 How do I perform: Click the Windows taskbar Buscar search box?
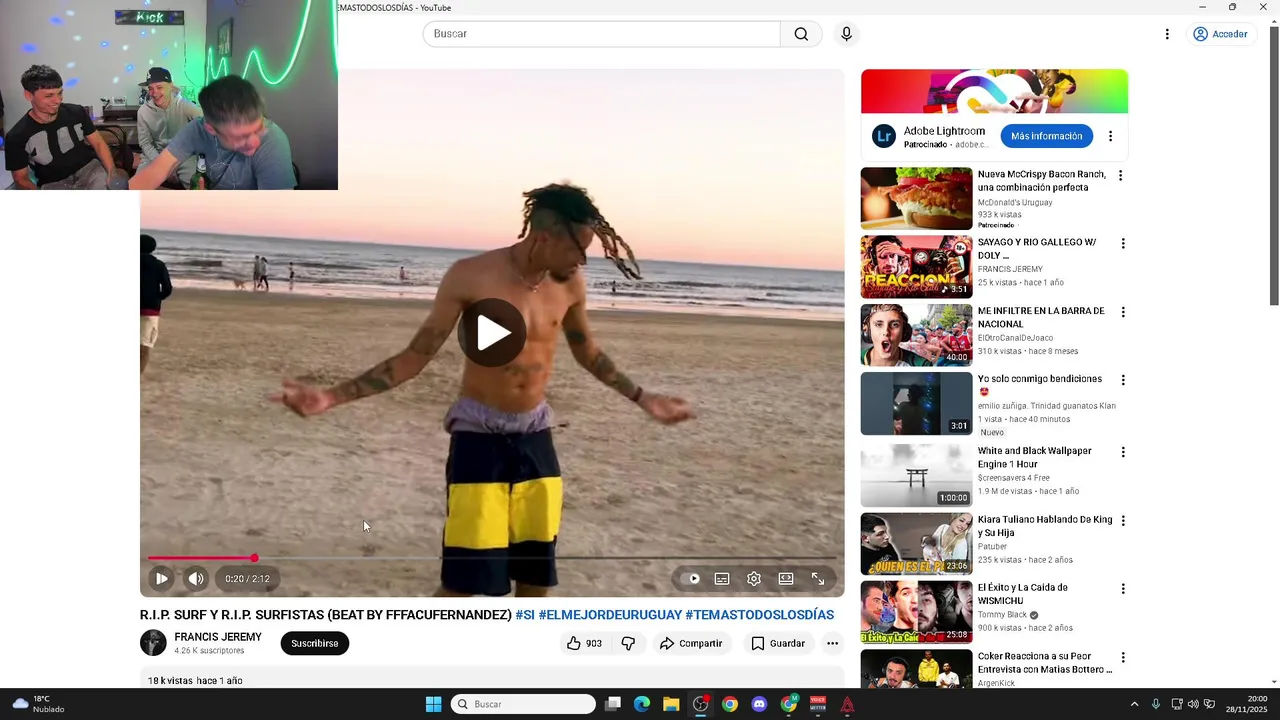point(523,704)
